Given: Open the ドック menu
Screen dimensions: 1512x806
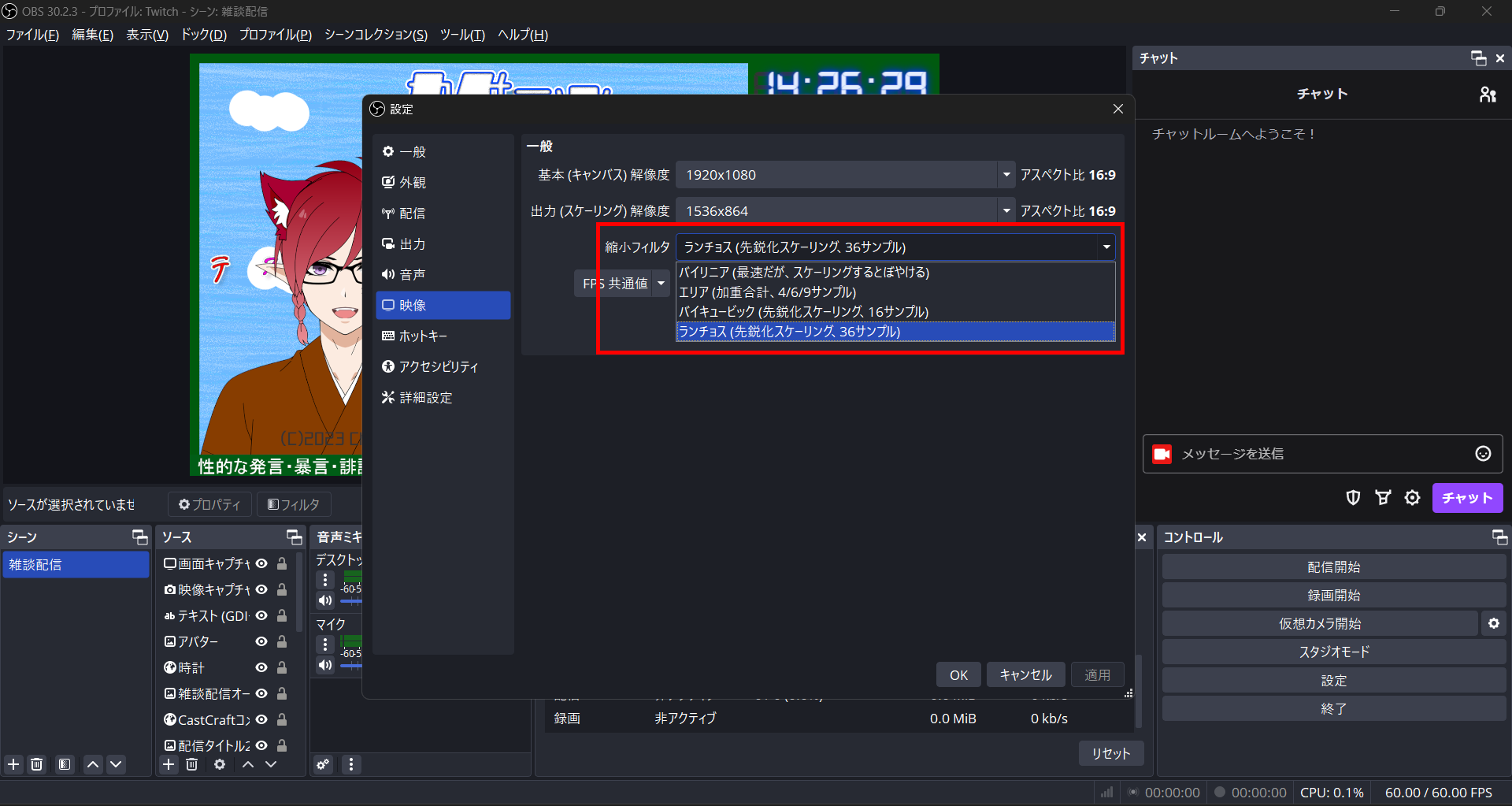Looking at the screenshot, I should tap(204, 35).
